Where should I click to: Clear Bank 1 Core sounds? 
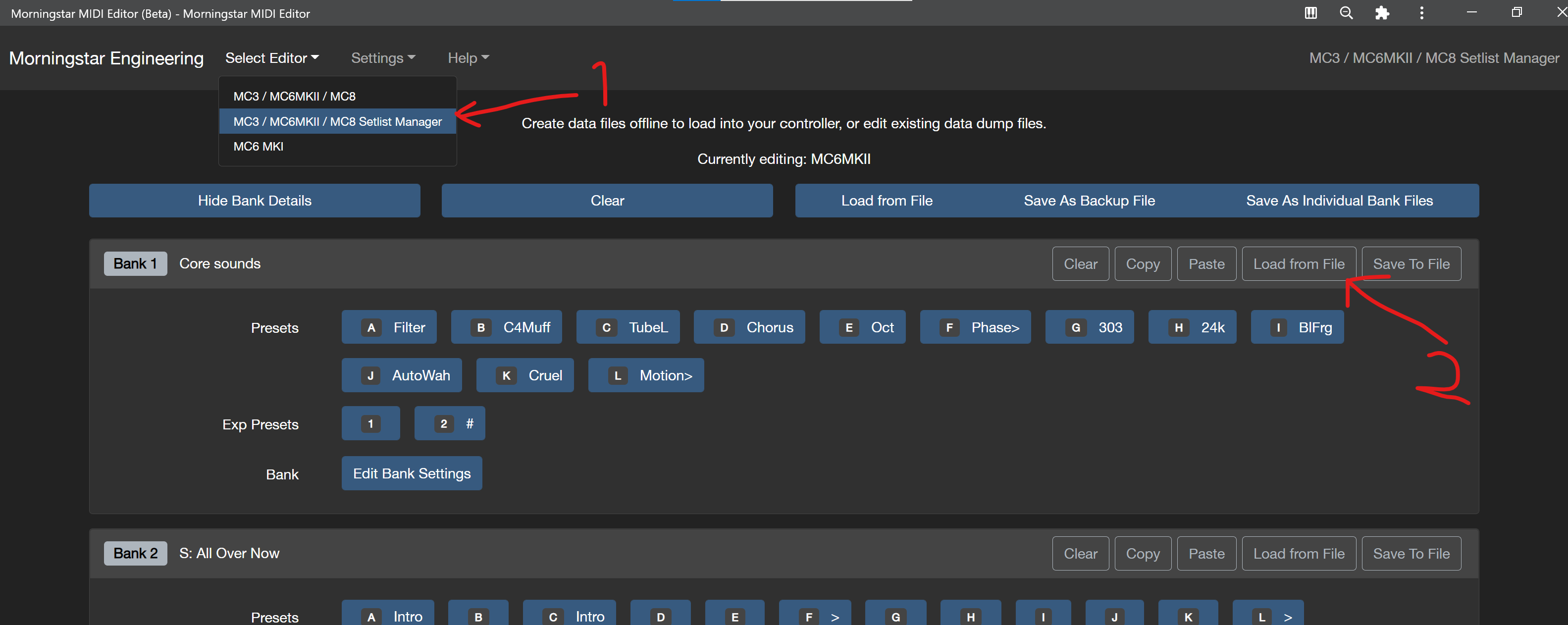(1081, 263)
